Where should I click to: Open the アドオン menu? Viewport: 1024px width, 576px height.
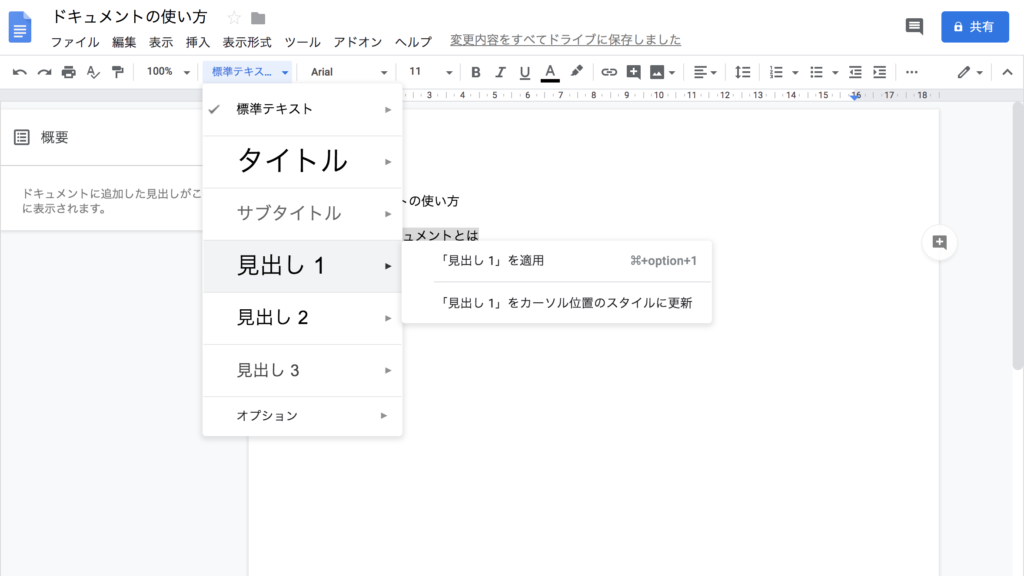tap(357, 42)
